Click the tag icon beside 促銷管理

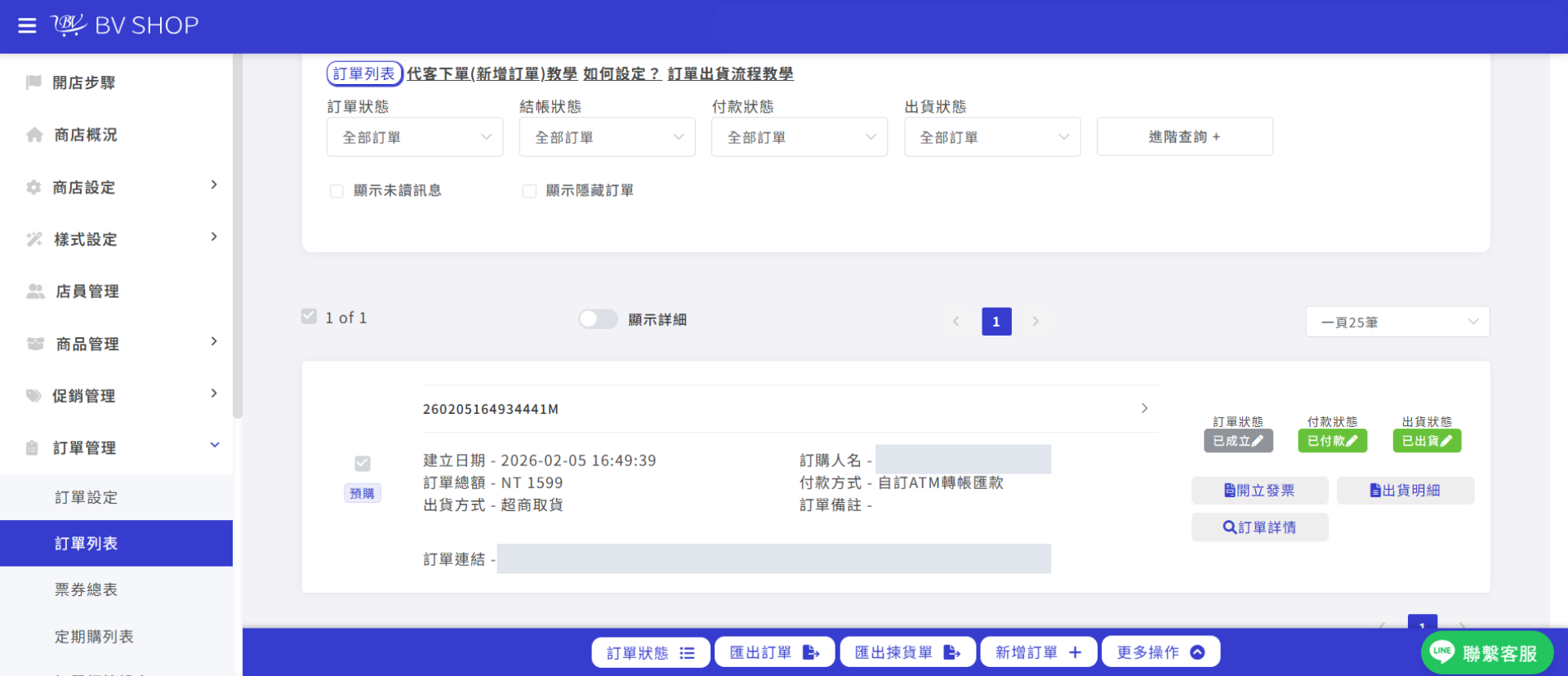click(33, 396)
